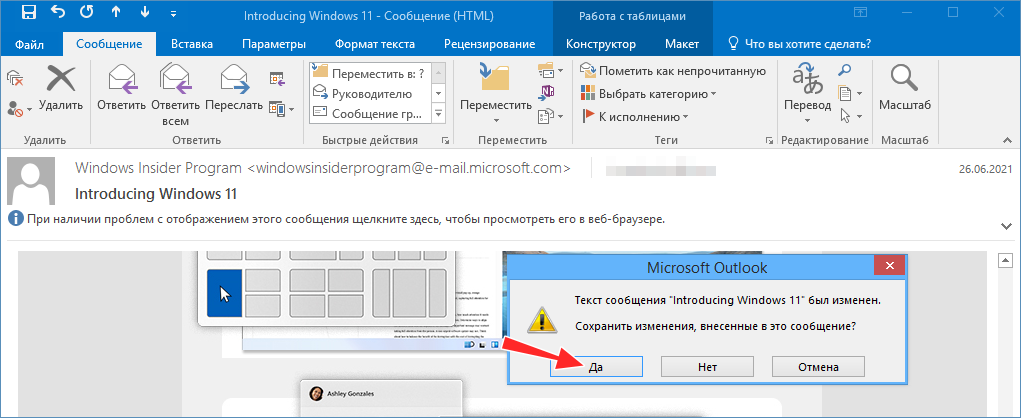Reply with meeting icon
The image size is (1021, 418).
click(x=277, y=79)
